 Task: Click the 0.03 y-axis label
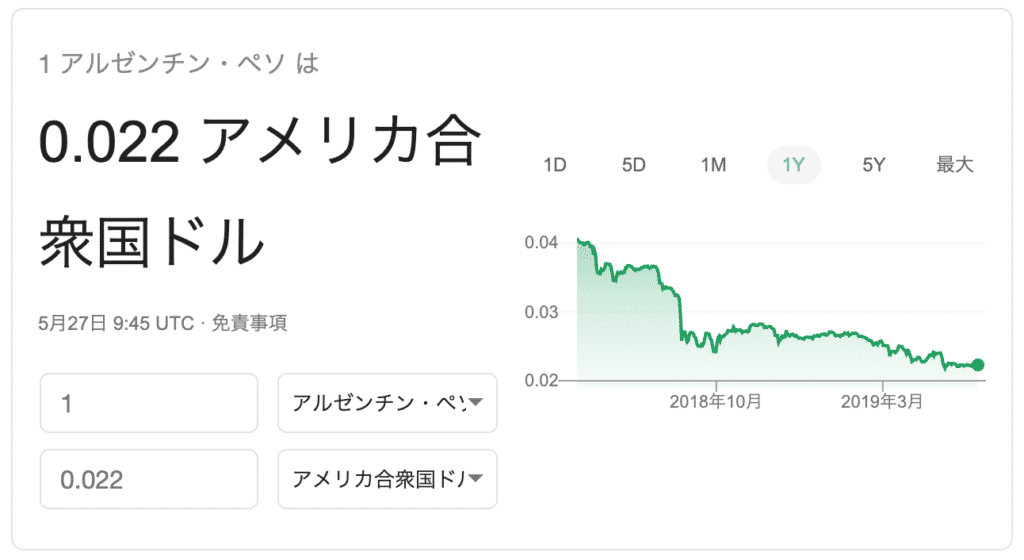[541, 312]
